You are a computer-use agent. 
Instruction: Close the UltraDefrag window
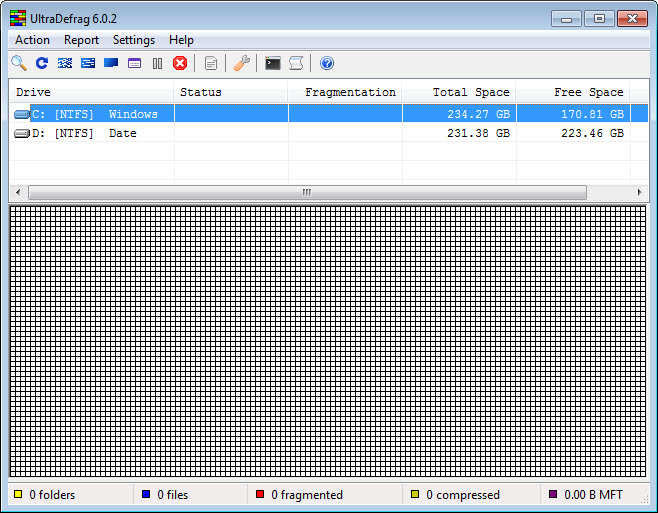(632, 19)
